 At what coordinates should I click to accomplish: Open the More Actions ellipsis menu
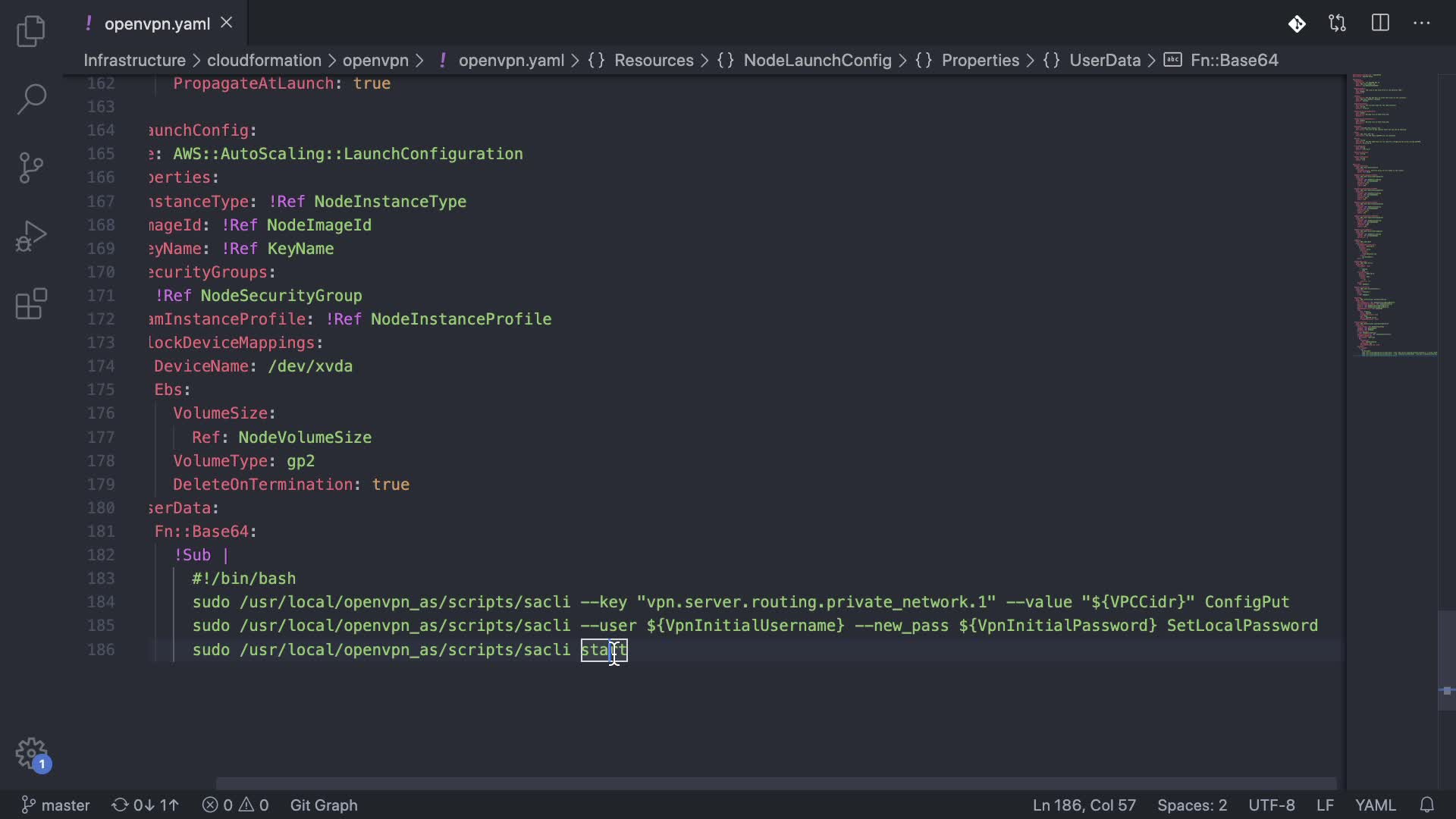point(1422,24)
